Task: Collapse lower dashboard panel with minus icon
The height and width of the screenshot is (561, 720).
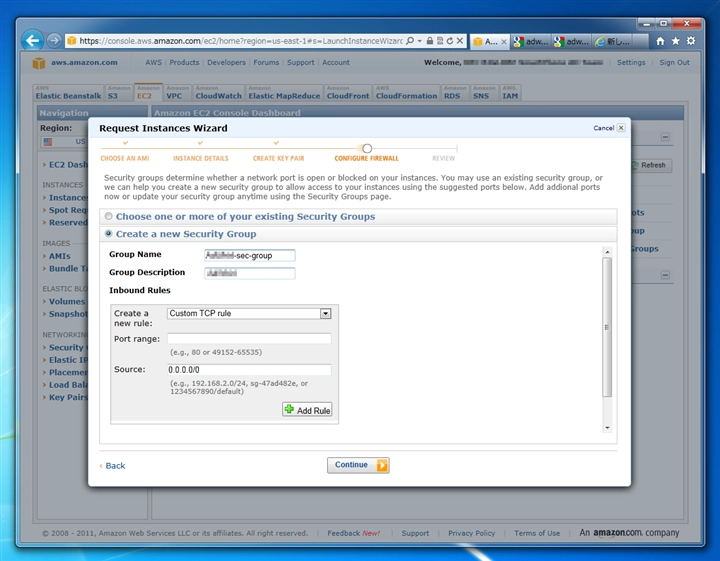Action: coord(665,275)
